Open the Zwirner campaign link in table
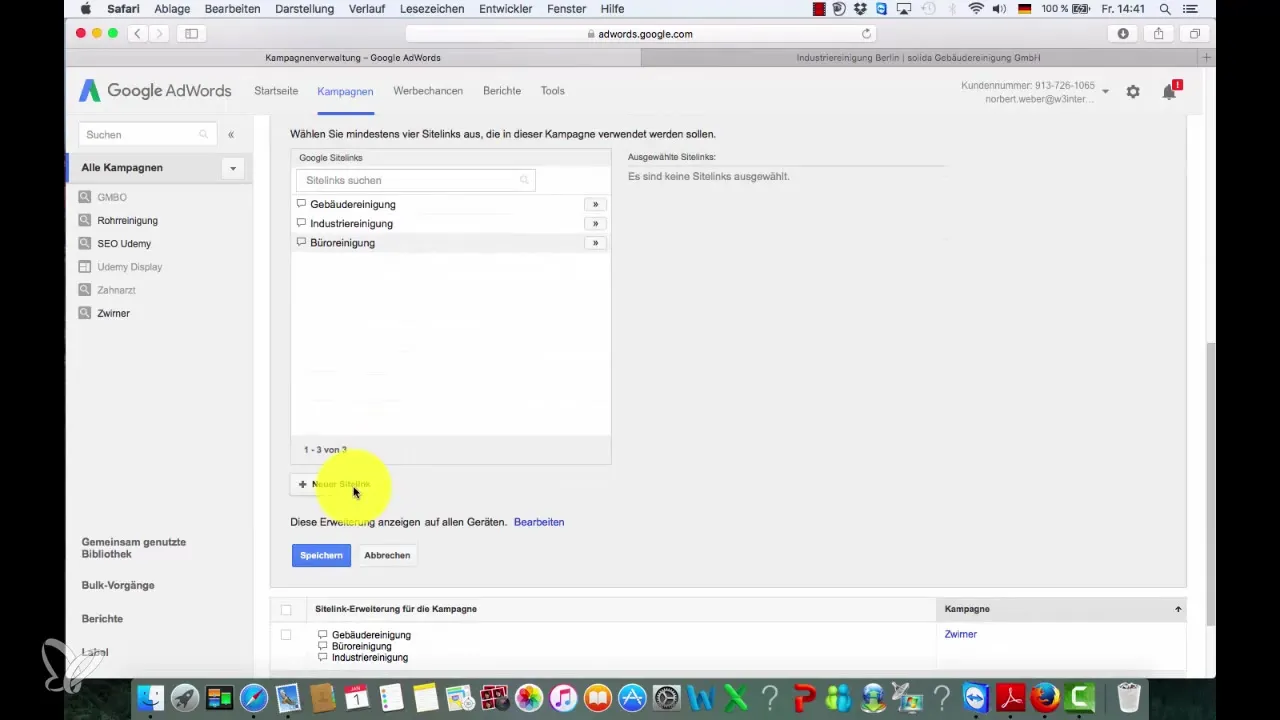 (961, 634)
